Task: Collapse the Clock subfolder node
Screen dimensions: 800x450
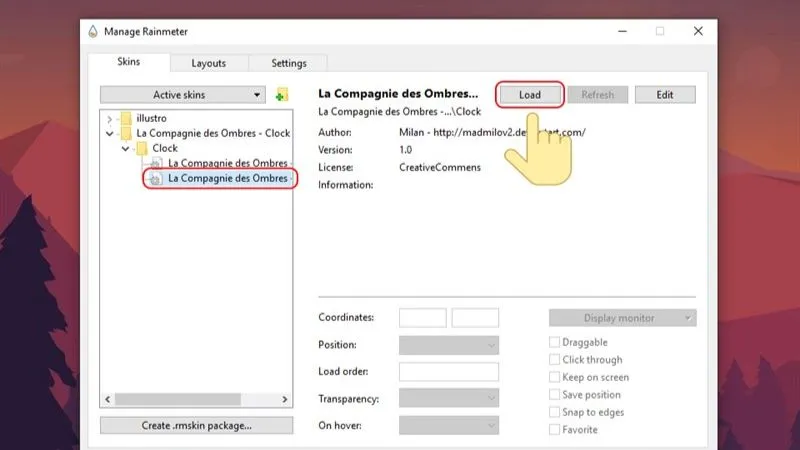Action: coord(125,148)
